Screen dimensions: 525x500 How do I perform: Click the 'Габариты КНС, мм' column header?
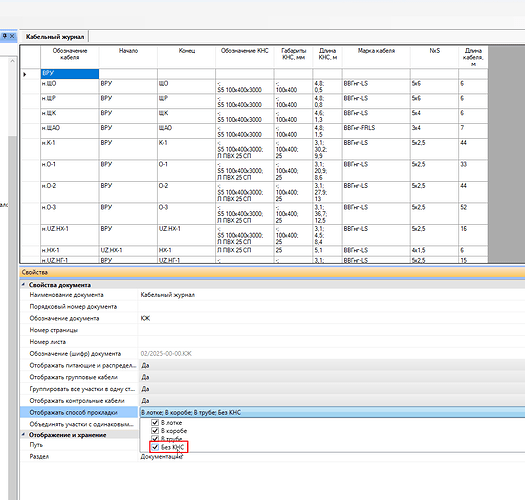point(293,57)
